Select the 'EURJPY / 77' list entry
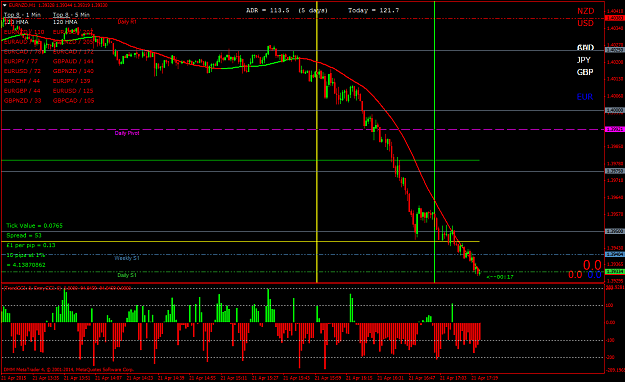The image size is (625, 382). click(21, 61)
